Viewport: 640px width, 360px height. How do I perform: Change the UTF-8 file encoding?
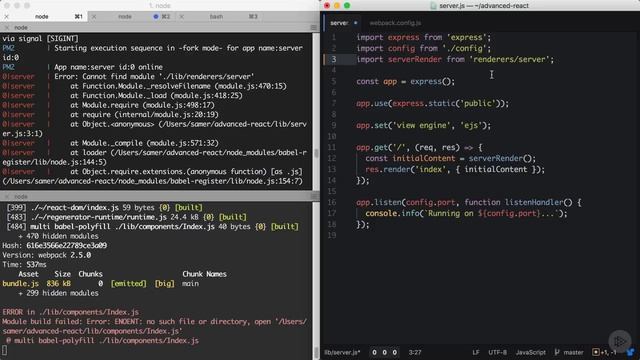[x=498, y=352]
